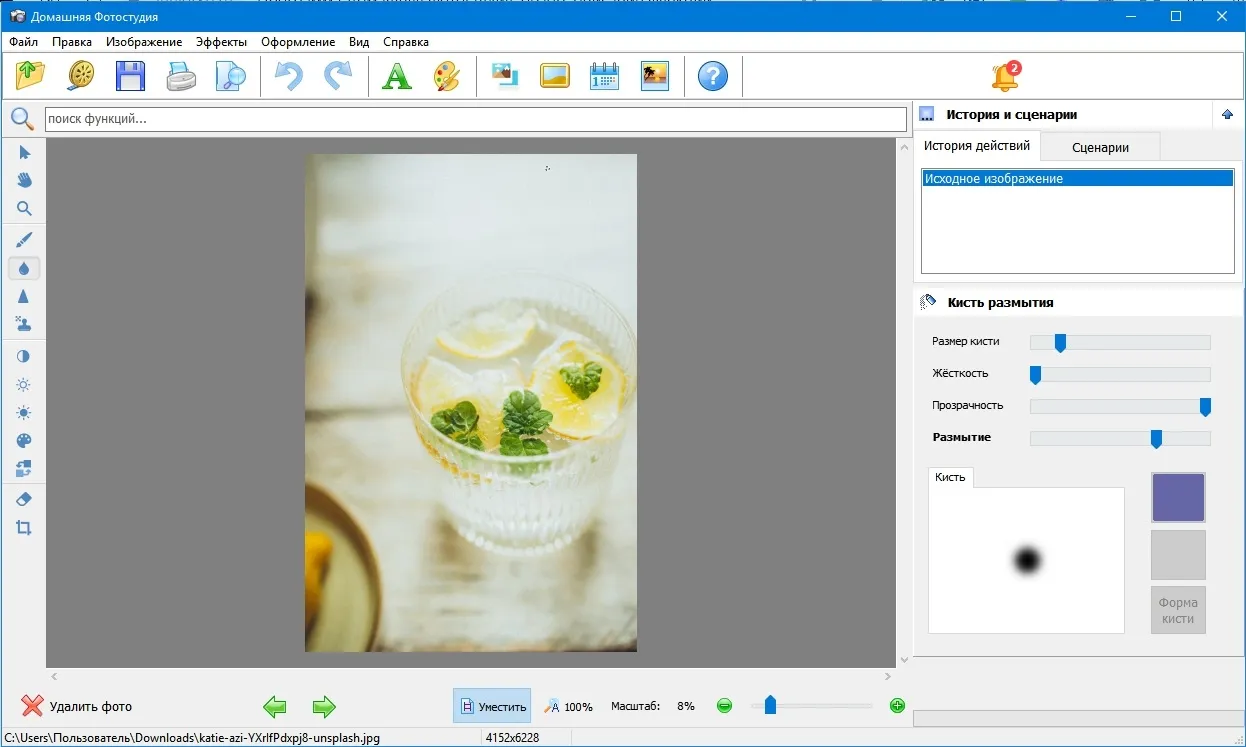Select the Crop tool in left sidebar
This screenshot has width=1246, height=747.
[24, 528]
